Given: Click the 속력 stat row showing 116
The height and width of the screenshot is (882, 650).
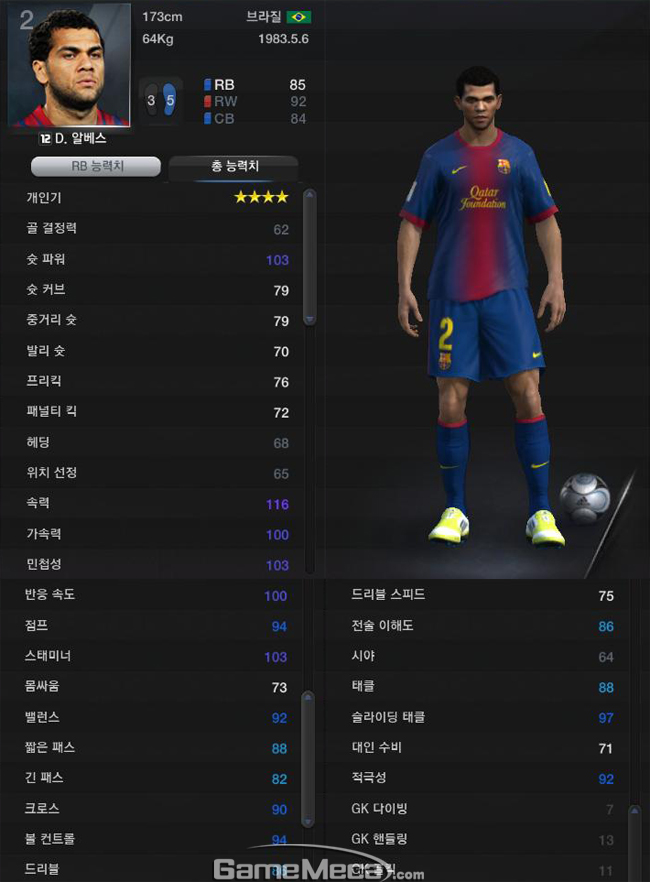Looking at the screenshot, I should (x=152, y=504).
